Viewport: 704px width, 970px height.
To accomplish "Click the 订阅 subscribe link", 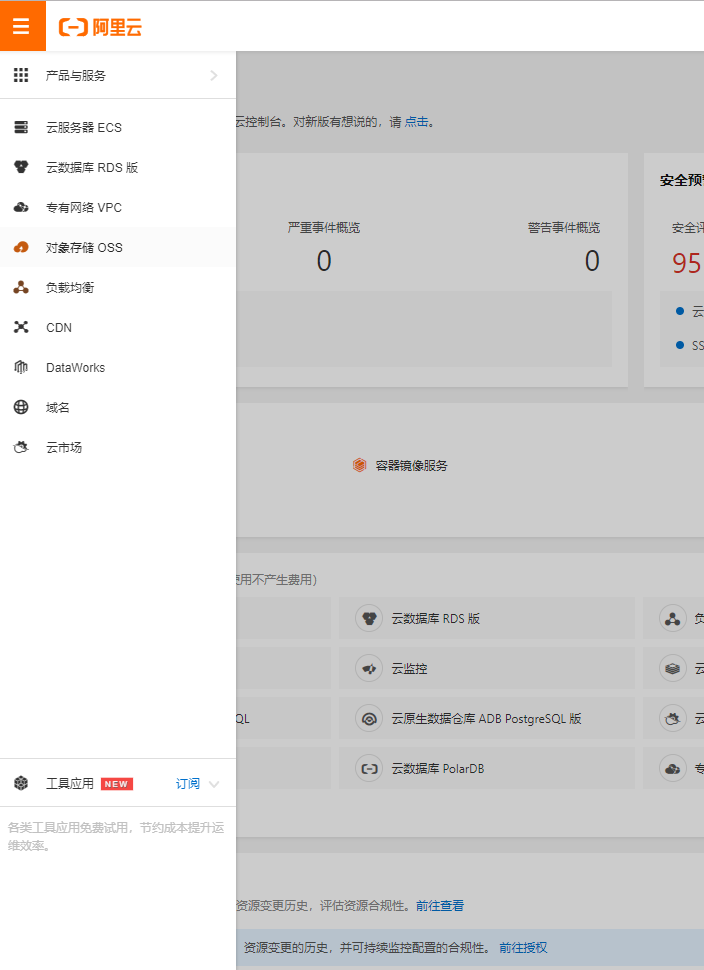I will (x=187, y=784).
